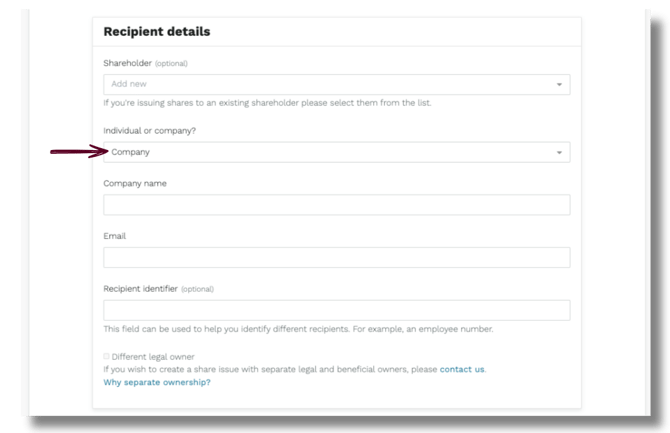The image size is (670, 433).
Task: Follow the 'Why separate ownership?' link
Action: click(x=157, y=382)
